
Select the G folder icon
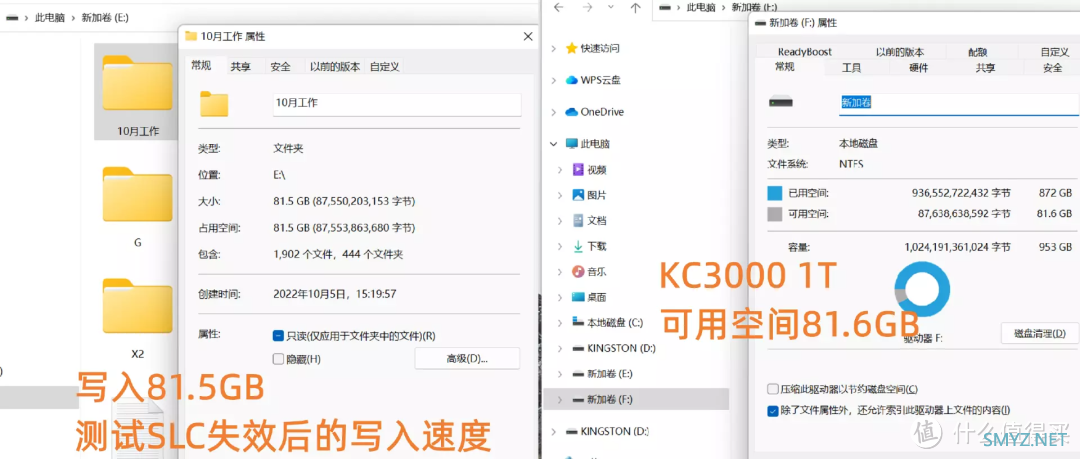[x=137, y=194]
